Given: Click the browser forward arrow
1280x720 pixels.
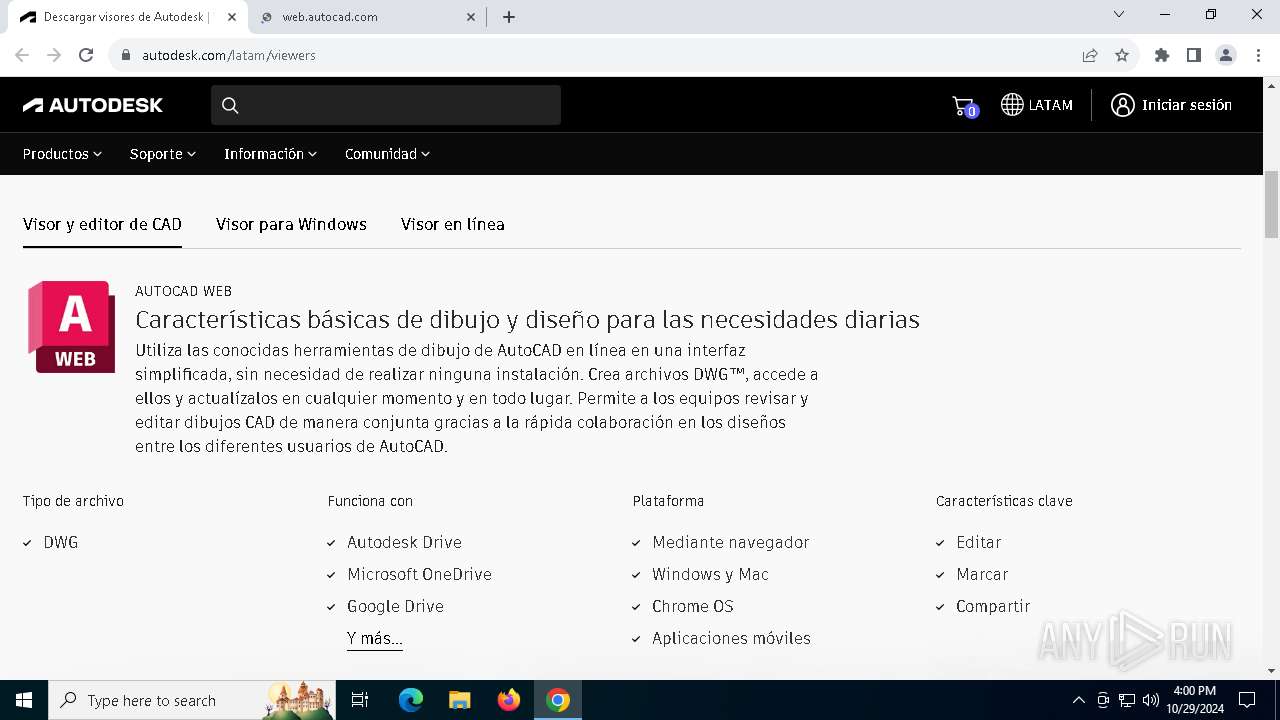Looking at the screenshot, I should [x=54, y=55].
